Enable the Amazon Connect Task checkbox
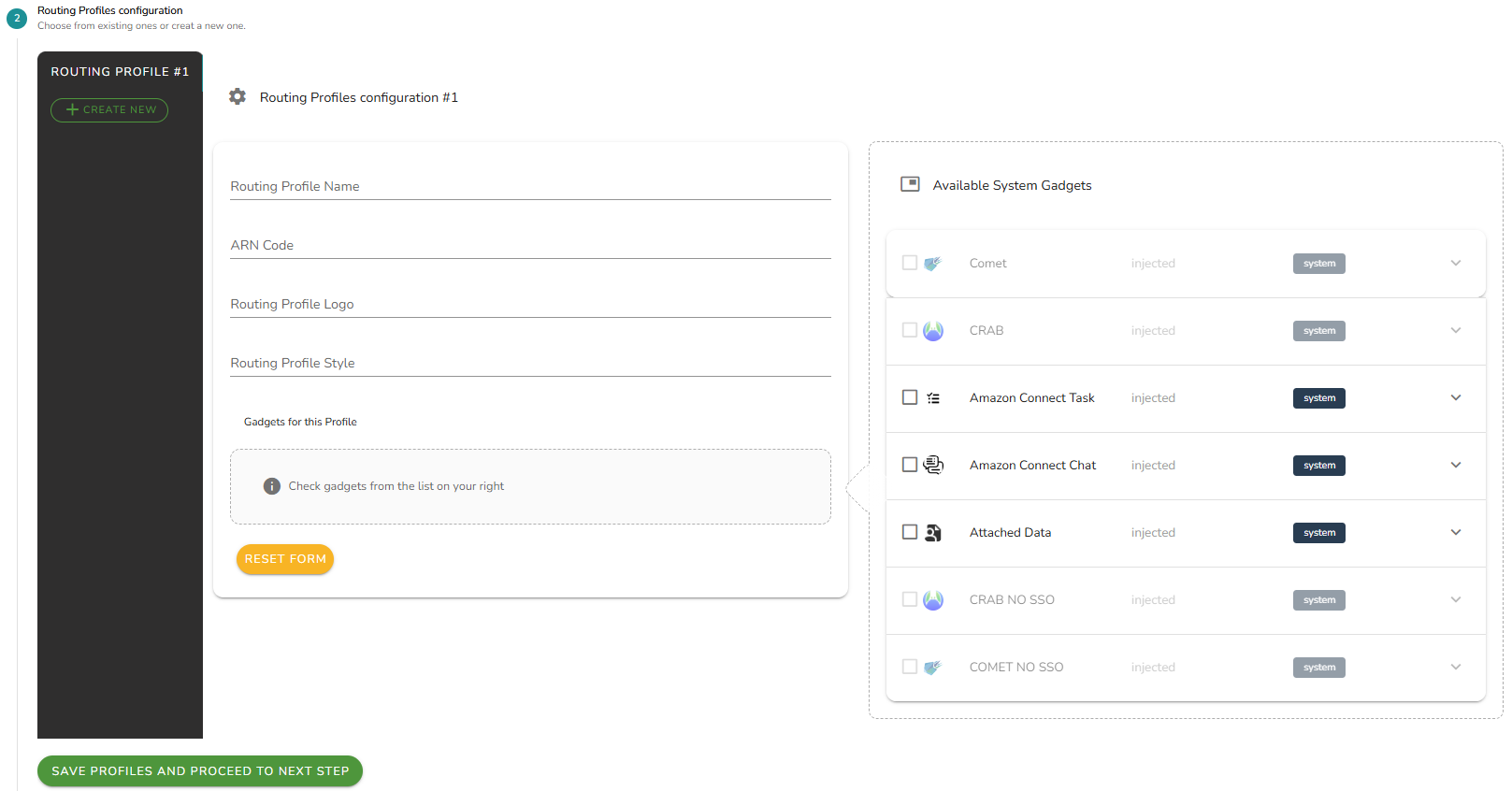This screenshot has width=1512, height=791. point(910,397)
